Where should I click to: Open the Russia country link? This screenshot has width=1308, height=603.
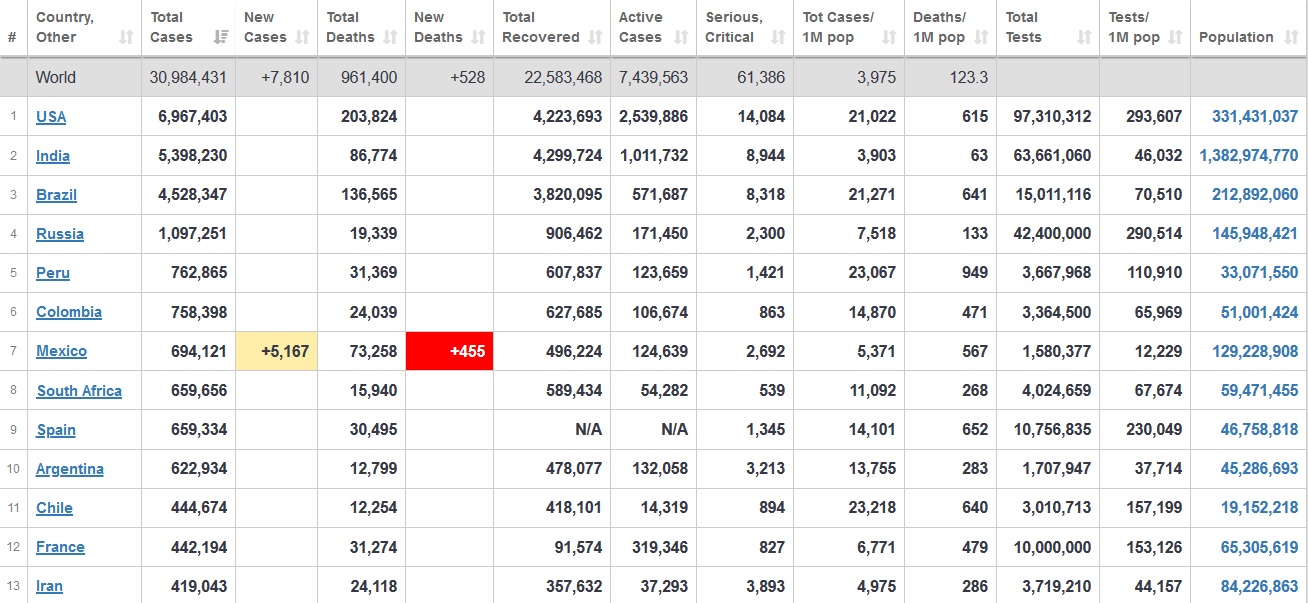click(x=60, y=234)
